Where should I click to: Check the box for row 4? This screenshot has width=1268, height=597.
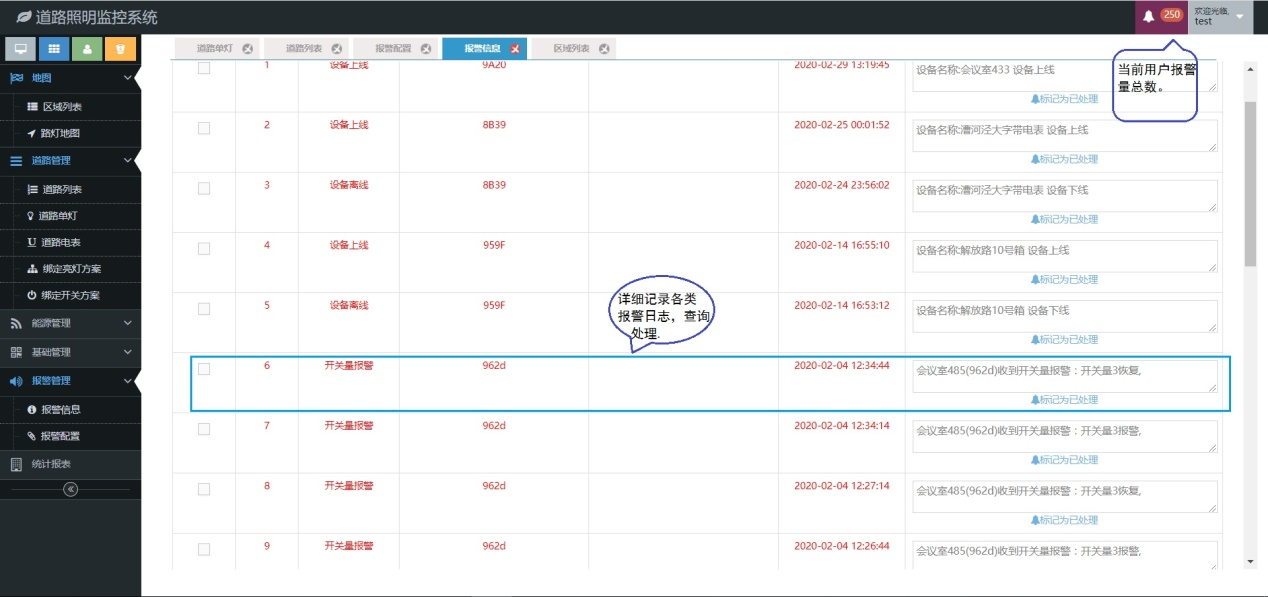coord(204,249)
